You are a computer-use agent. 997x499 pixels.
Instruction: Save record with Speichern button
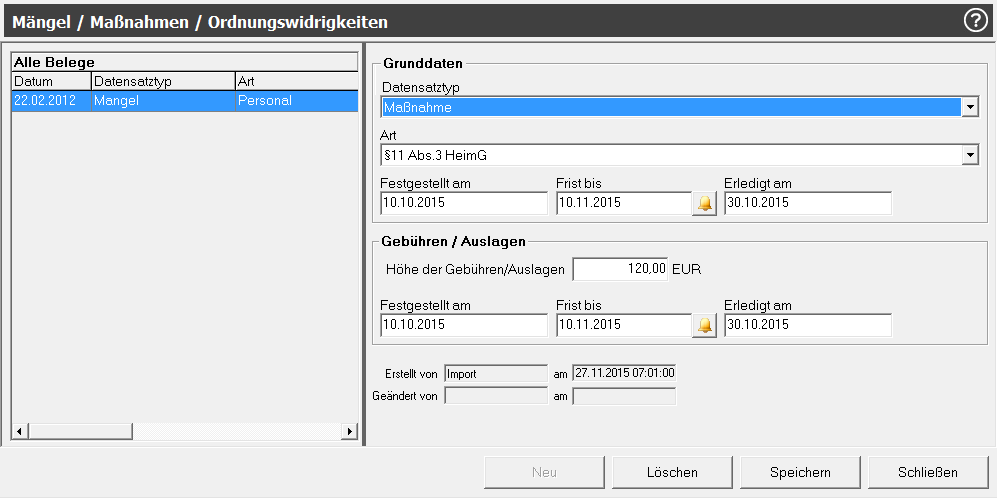800,472
